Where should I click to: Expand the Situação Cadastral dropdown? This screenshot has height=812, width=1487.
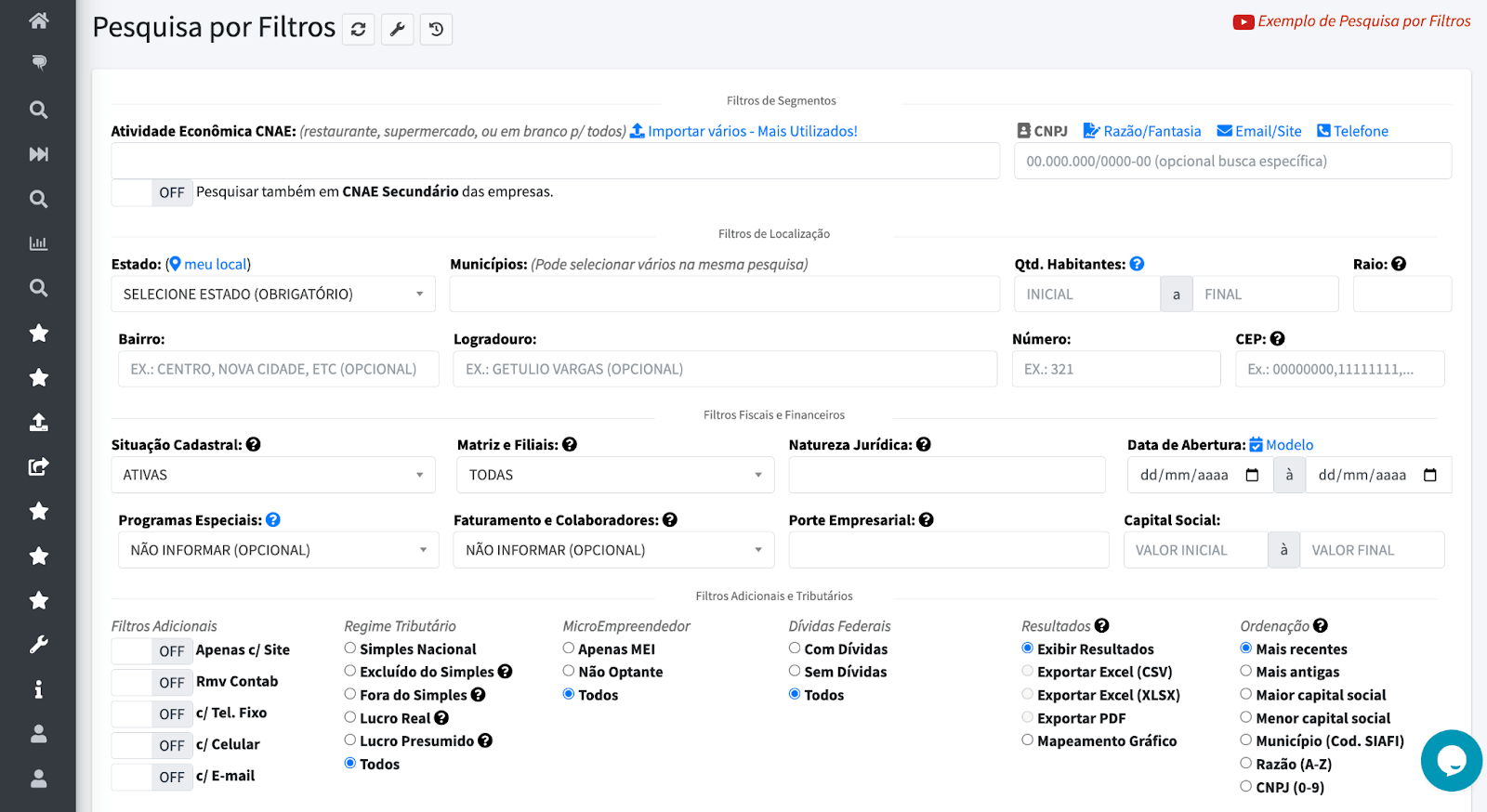click(x=273, y=475)
